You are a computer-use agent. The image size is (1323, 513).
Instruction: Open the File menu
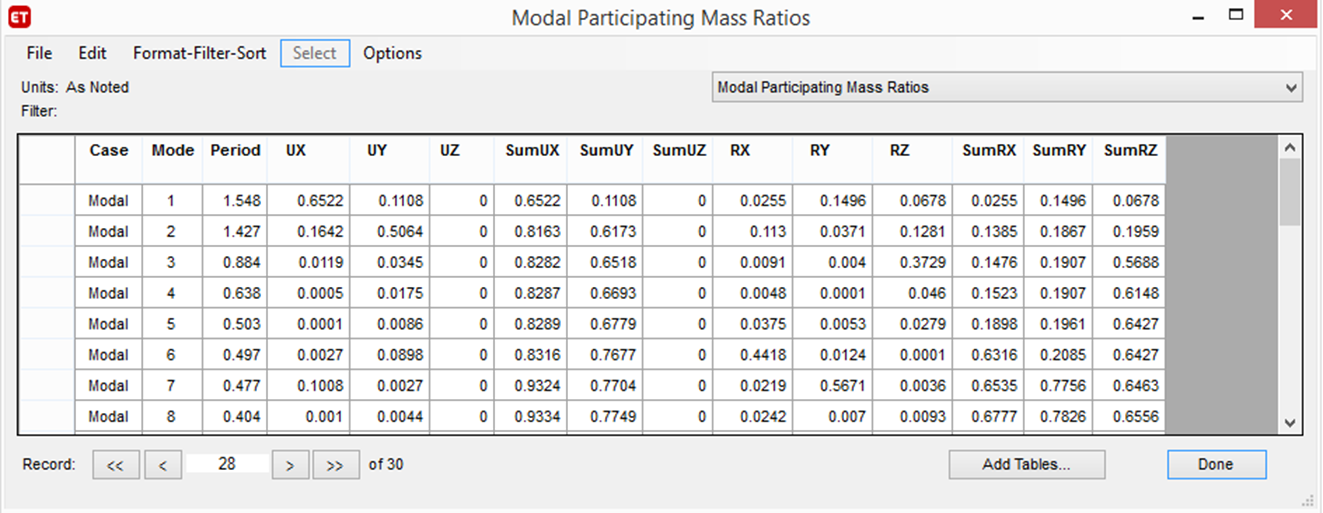tap(39, 53)
